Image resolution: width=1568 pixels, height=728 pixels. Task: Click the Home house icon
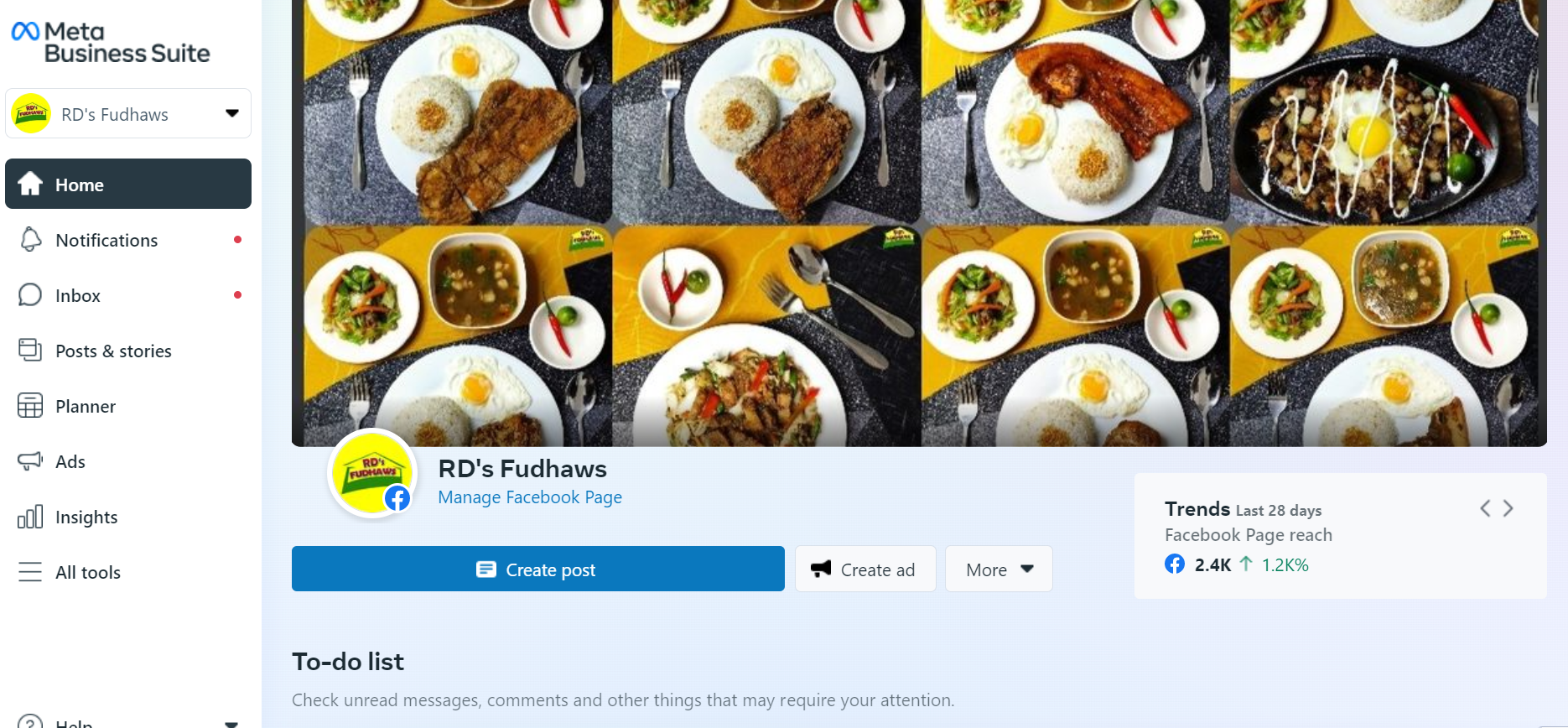30,184
